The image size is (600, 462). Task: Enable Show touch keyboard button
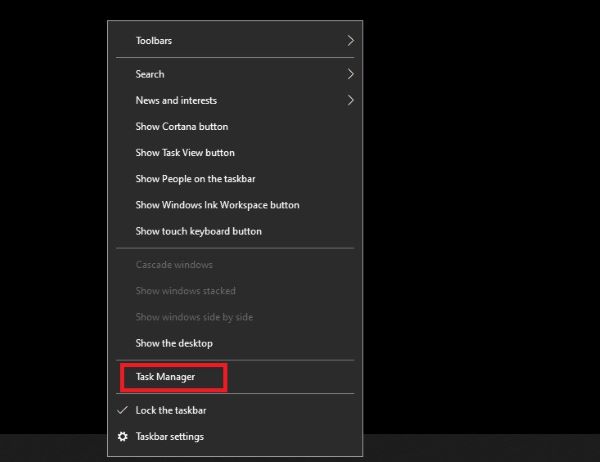click(235, 231)
